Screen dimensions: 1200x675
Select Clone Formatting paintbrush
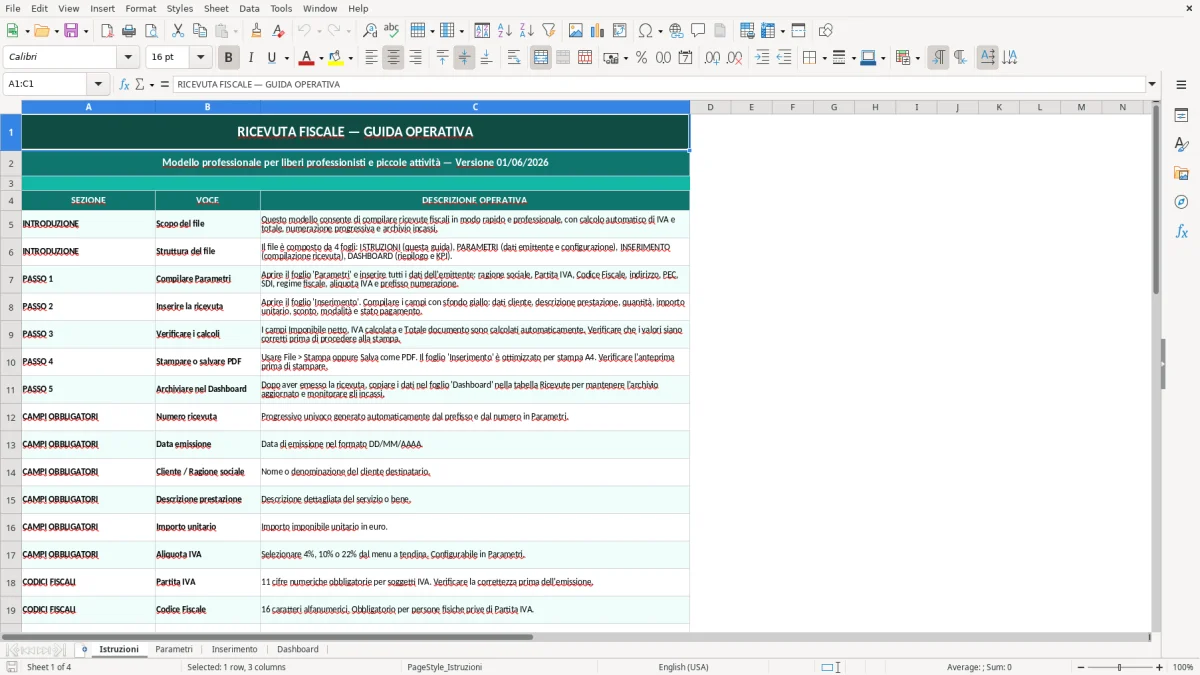[x=256, y=31]
